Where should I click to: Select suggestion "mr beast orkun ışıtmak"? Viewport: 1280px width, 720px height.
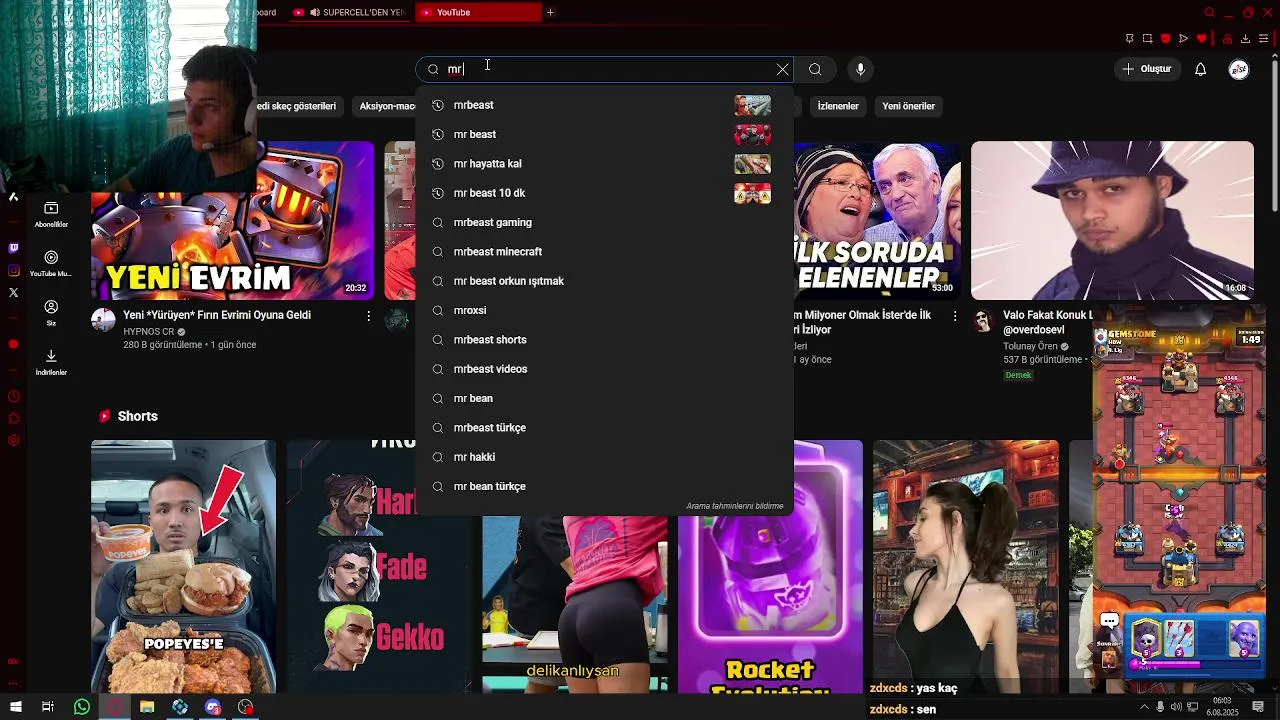click(604, 281)
